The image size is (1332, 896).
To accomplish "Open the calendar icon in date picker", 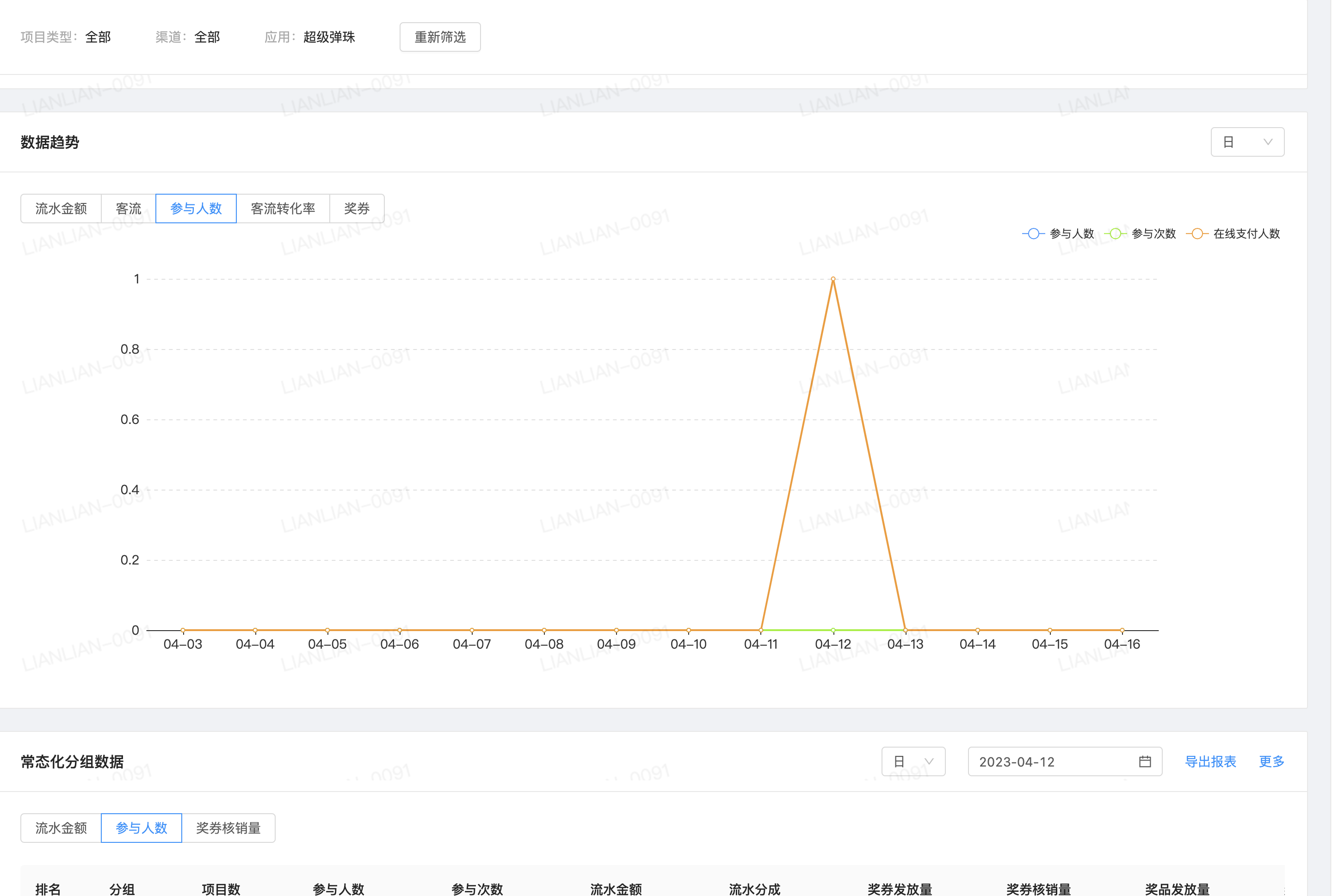I will point(1145,761).
